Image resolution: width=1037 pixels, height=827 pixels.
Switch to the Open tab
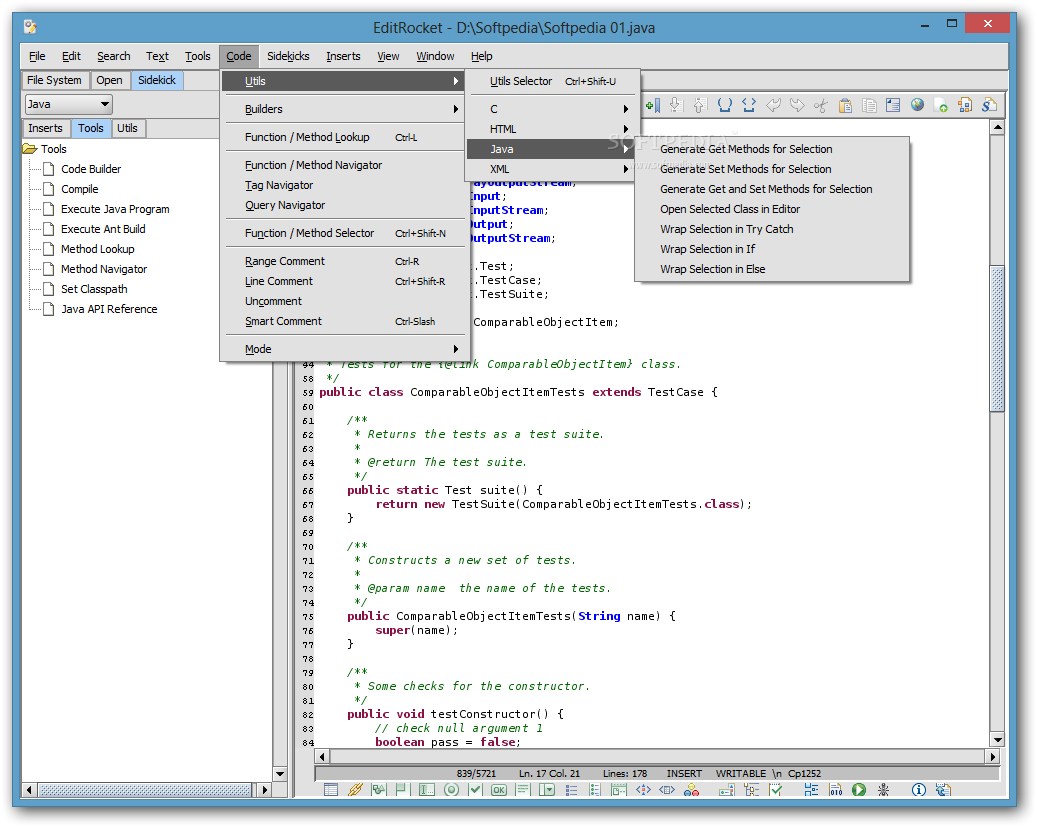(x=109, y=80)
